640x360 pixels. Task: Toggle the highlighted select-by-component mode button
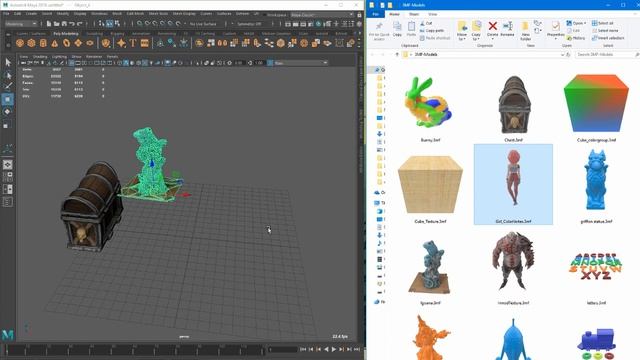[x=109, y=24]
